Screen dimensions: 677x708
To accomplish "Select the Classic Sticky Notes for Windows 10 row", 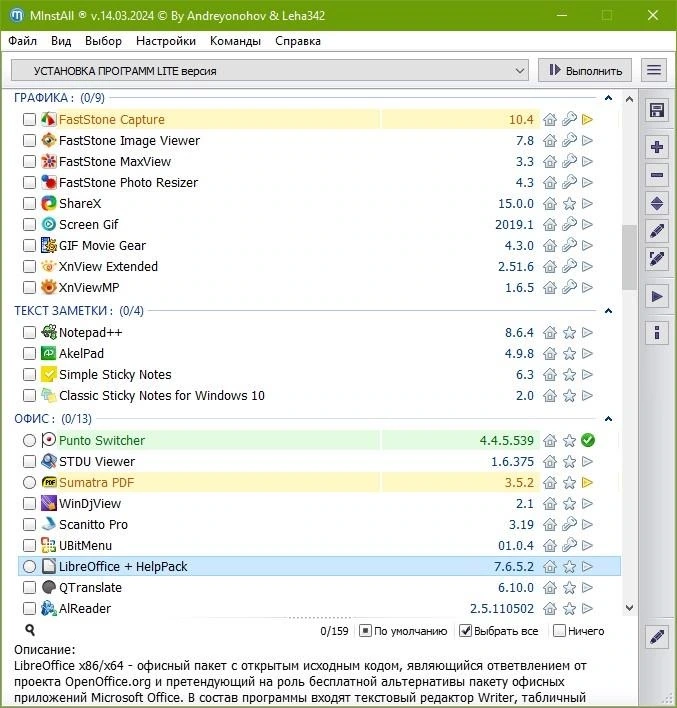I will pos(319,396).
